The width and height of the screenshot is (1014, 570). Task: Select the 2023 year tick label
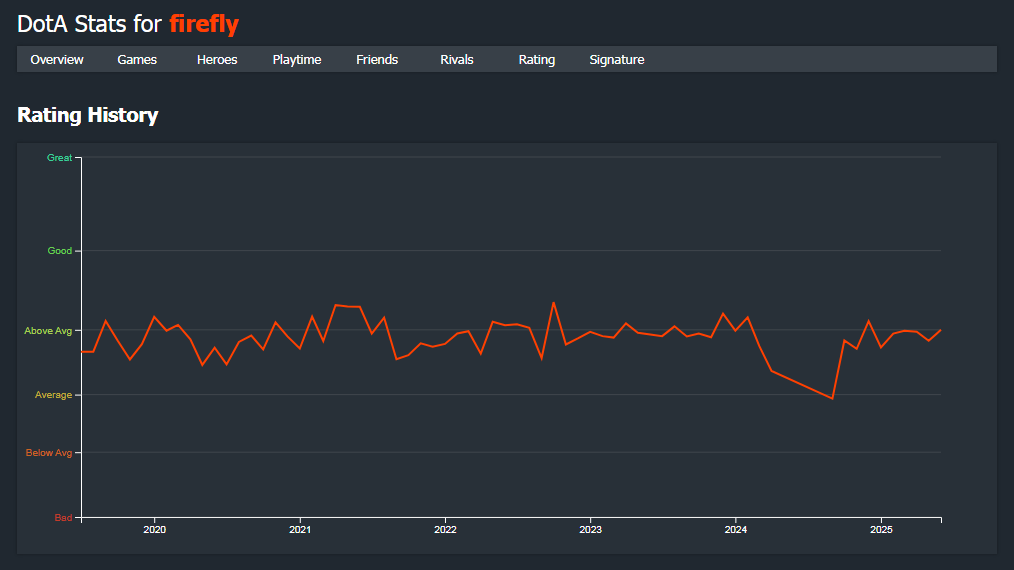pos(590,530)
